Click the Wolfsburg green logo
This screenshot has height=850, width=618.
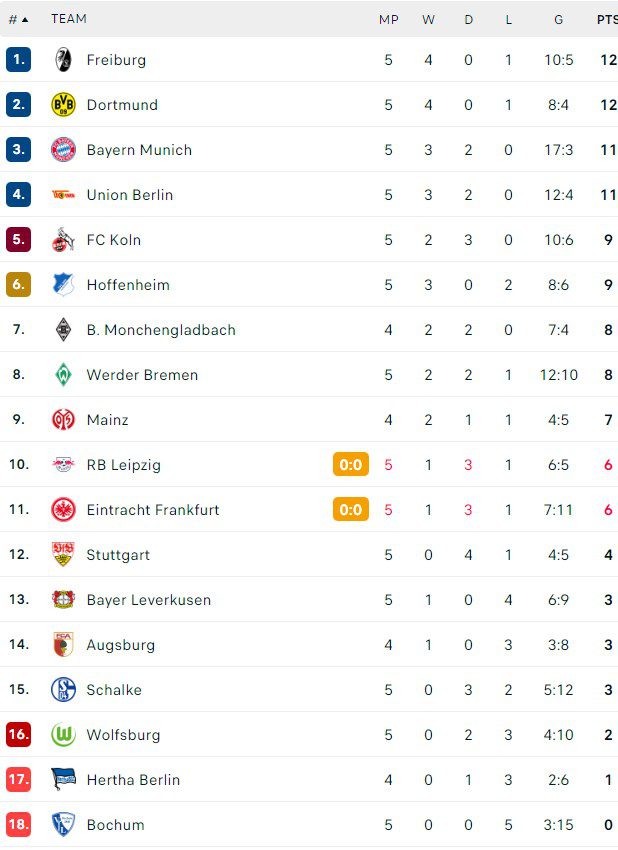click(x=63, y=735)
